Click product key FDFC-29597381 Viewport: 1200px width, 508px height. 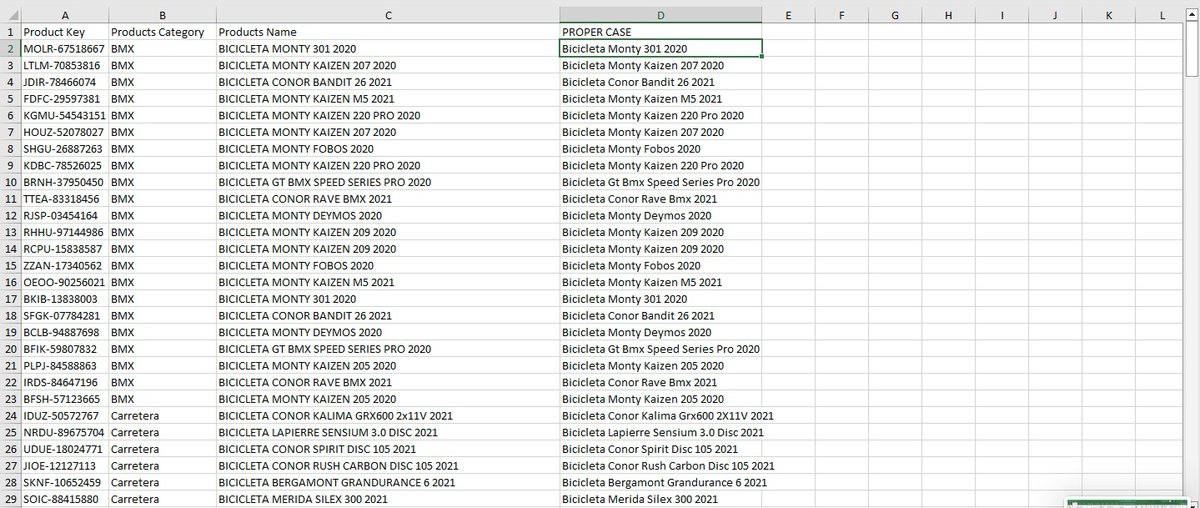[x=64, y=98]
